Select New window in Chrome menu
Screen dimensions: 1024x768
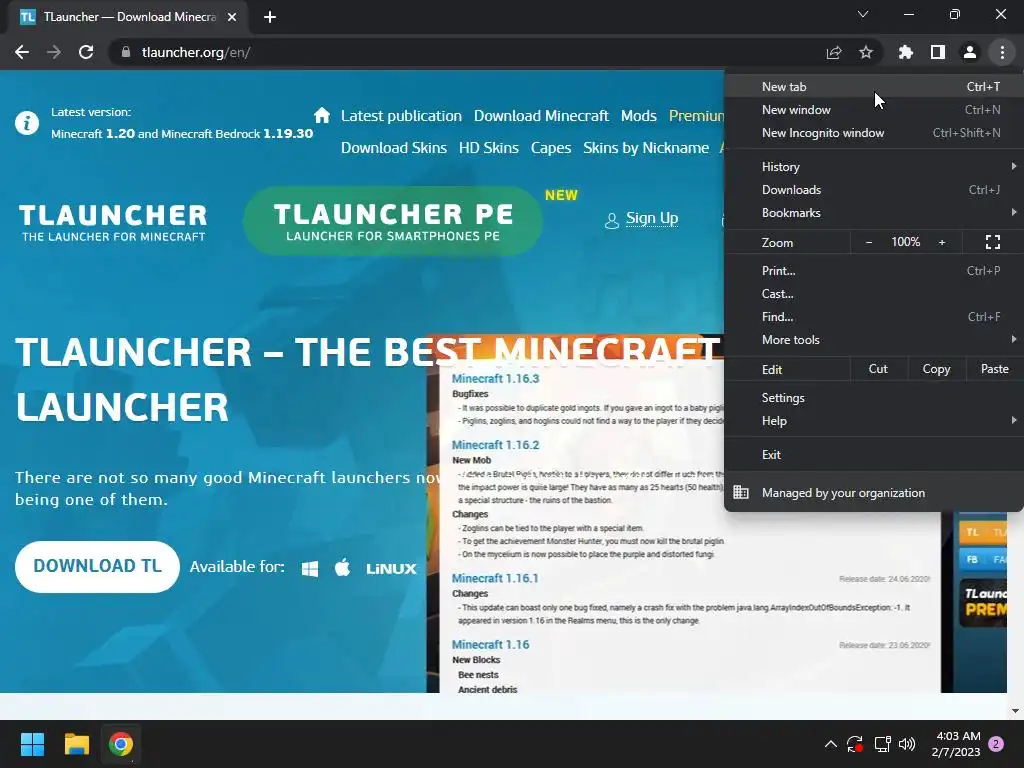point(874,110)
